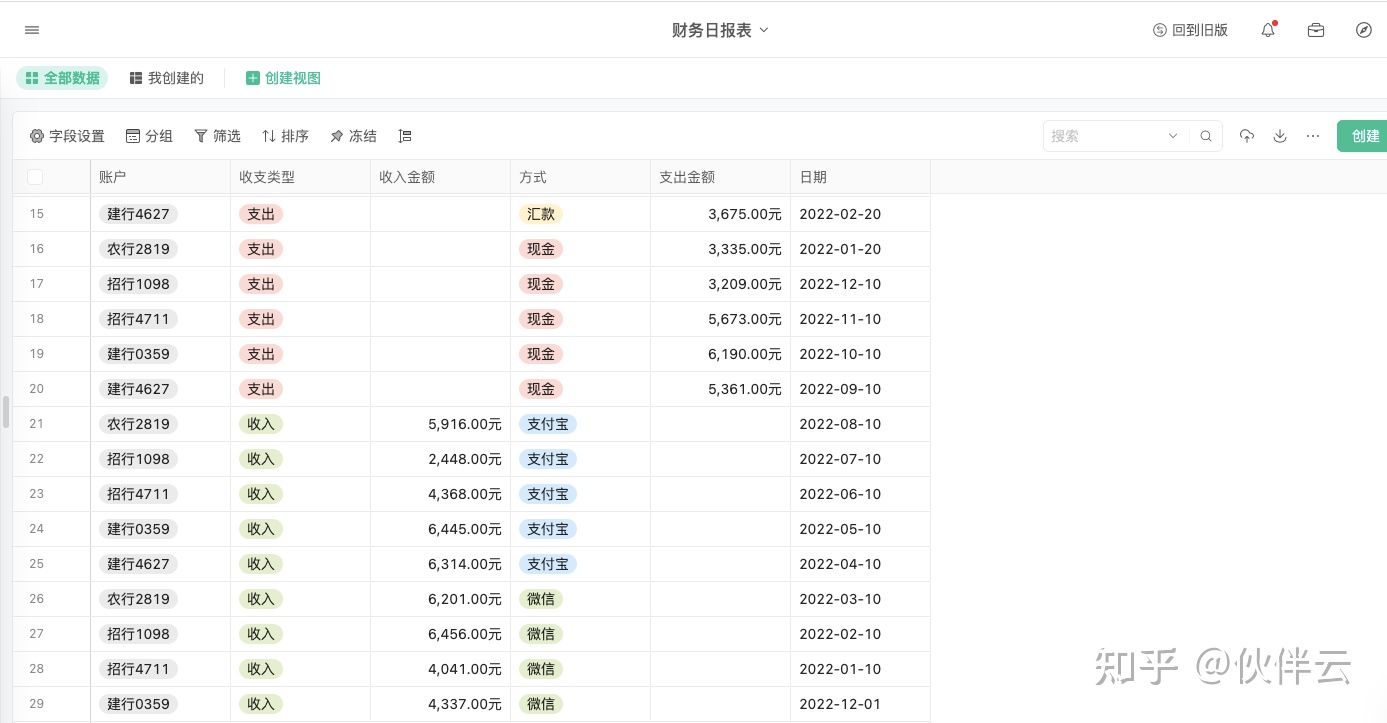Click 创建视图 to add a view
The image size is (1387, 723).
pyautogui.click(x=283, y=78)
